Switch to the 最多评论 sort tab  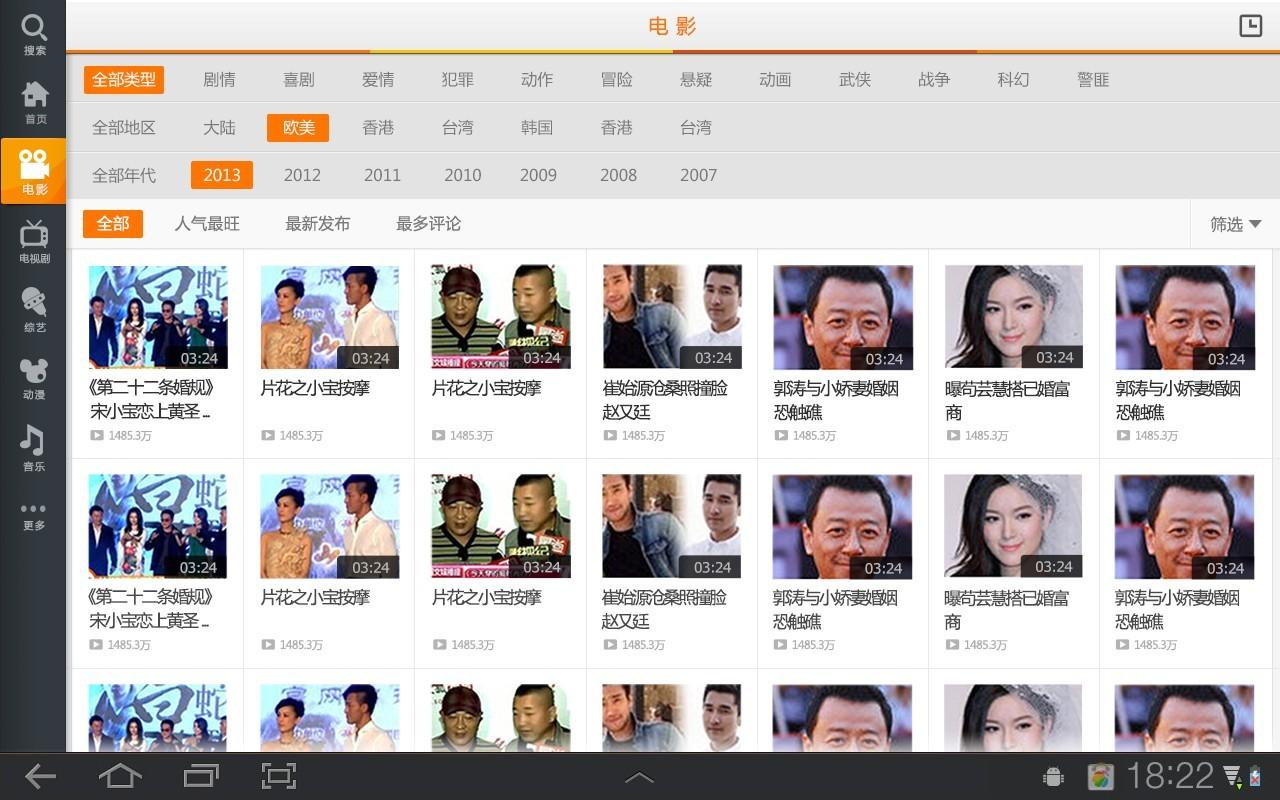pos(428,223)
